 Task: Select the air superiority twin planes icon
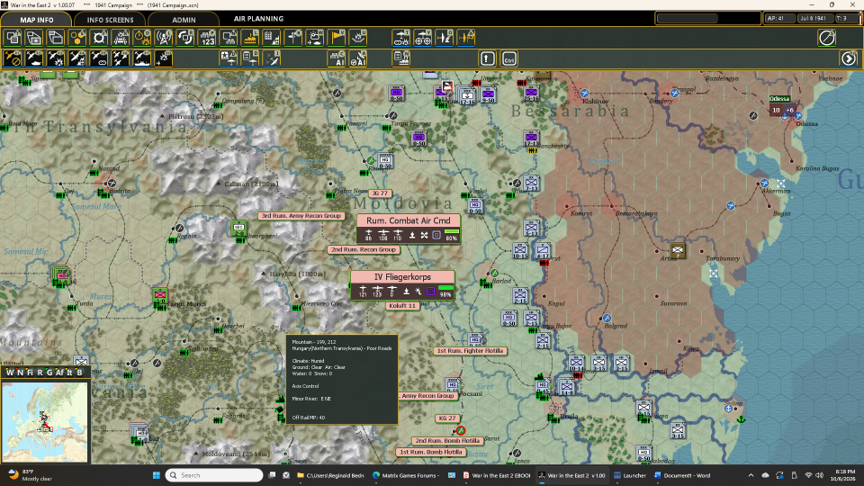coord(120,58)
